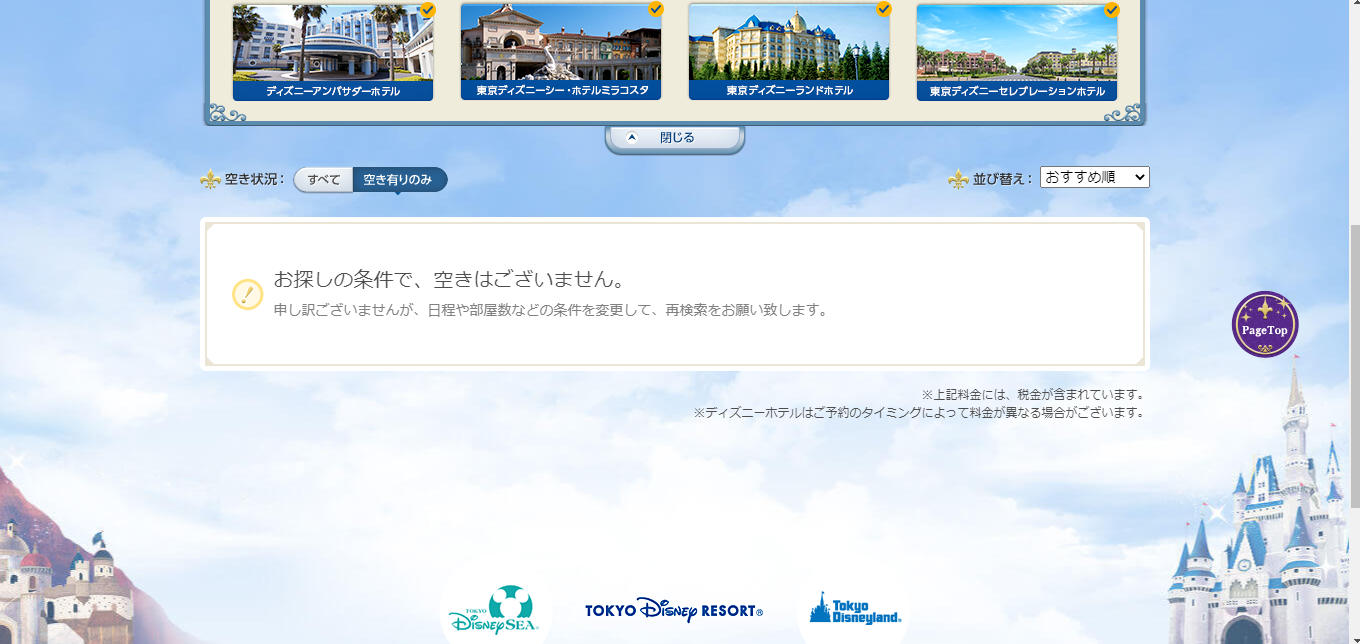Select the ホテルミラコスタ photo

pyautogui.click(x=561, y=43)
